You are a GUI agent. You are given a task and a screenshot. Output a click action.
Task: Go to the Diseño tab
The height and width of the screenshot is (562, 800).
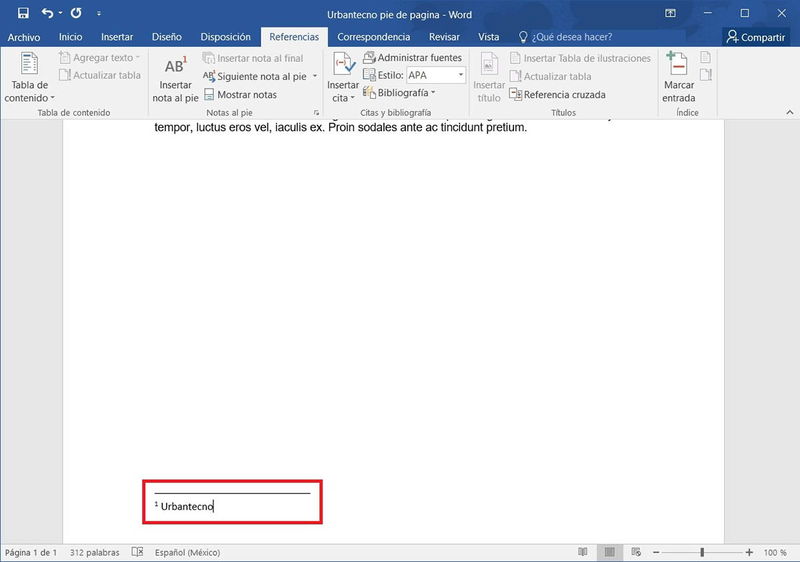166,37
